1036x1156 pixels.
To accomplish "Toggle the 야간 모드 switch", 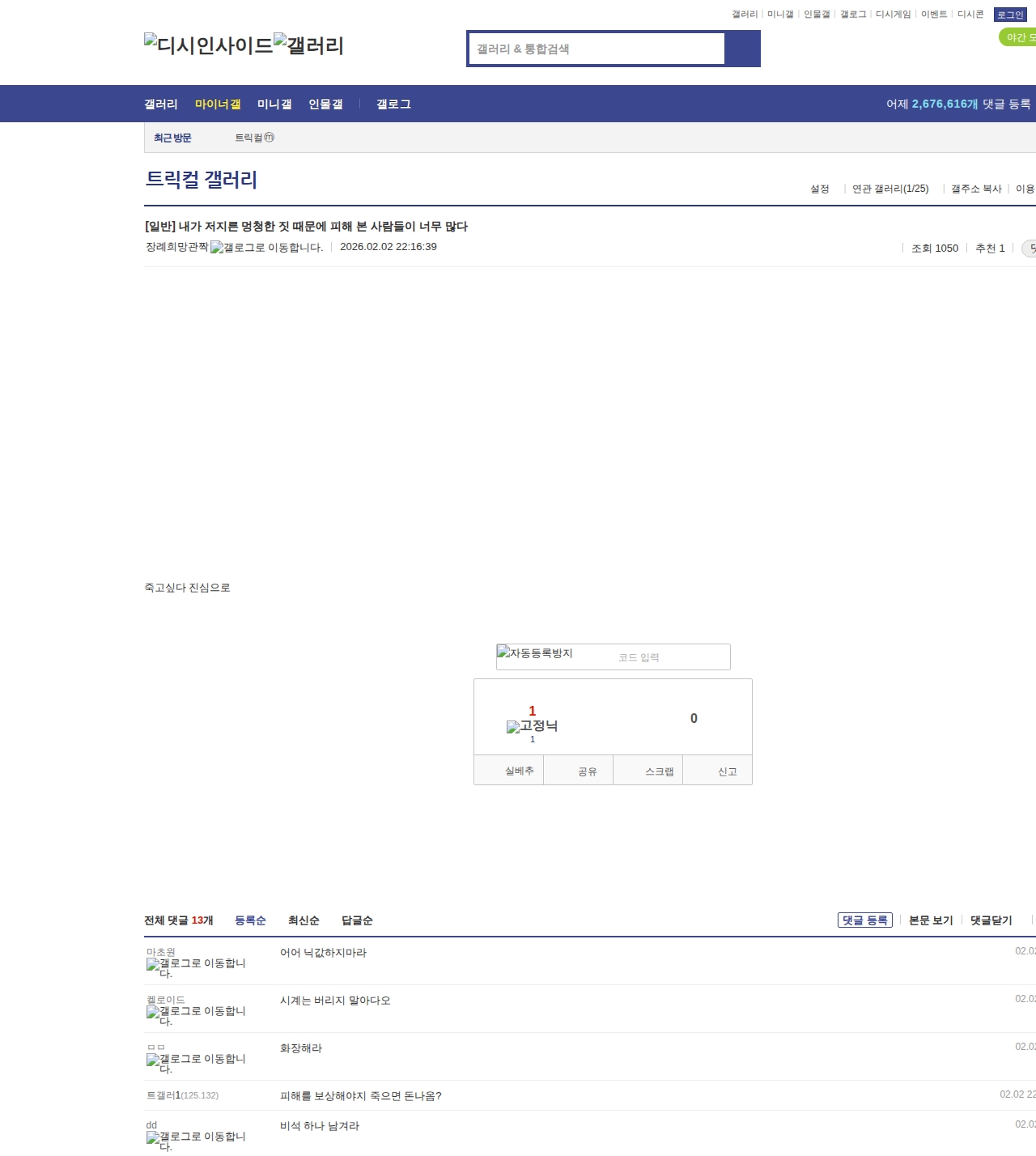I will coord(1018,37).
